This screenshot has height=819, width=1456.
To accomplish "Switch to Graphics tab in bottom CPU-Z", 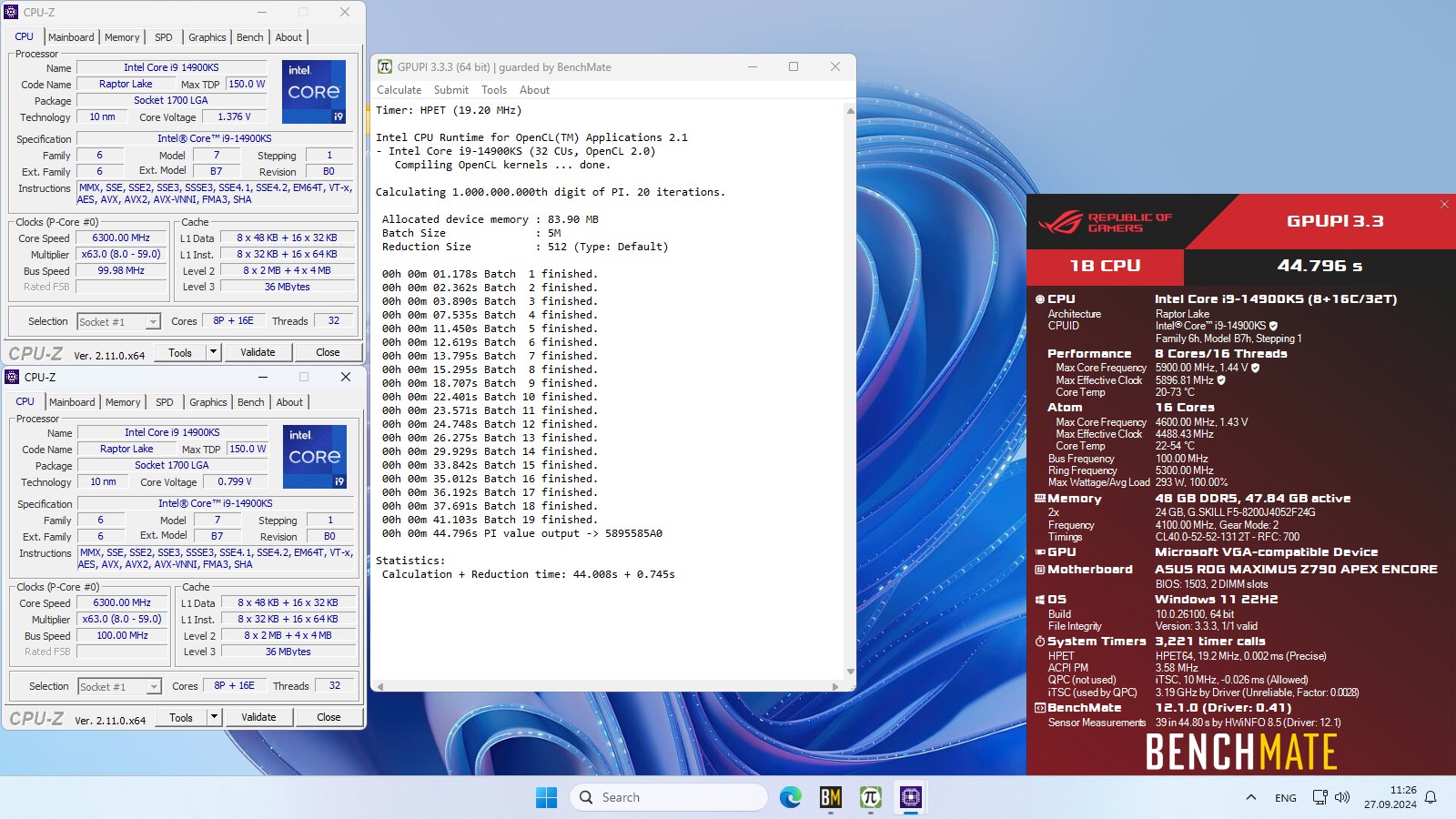I will [x=208, y=402].
